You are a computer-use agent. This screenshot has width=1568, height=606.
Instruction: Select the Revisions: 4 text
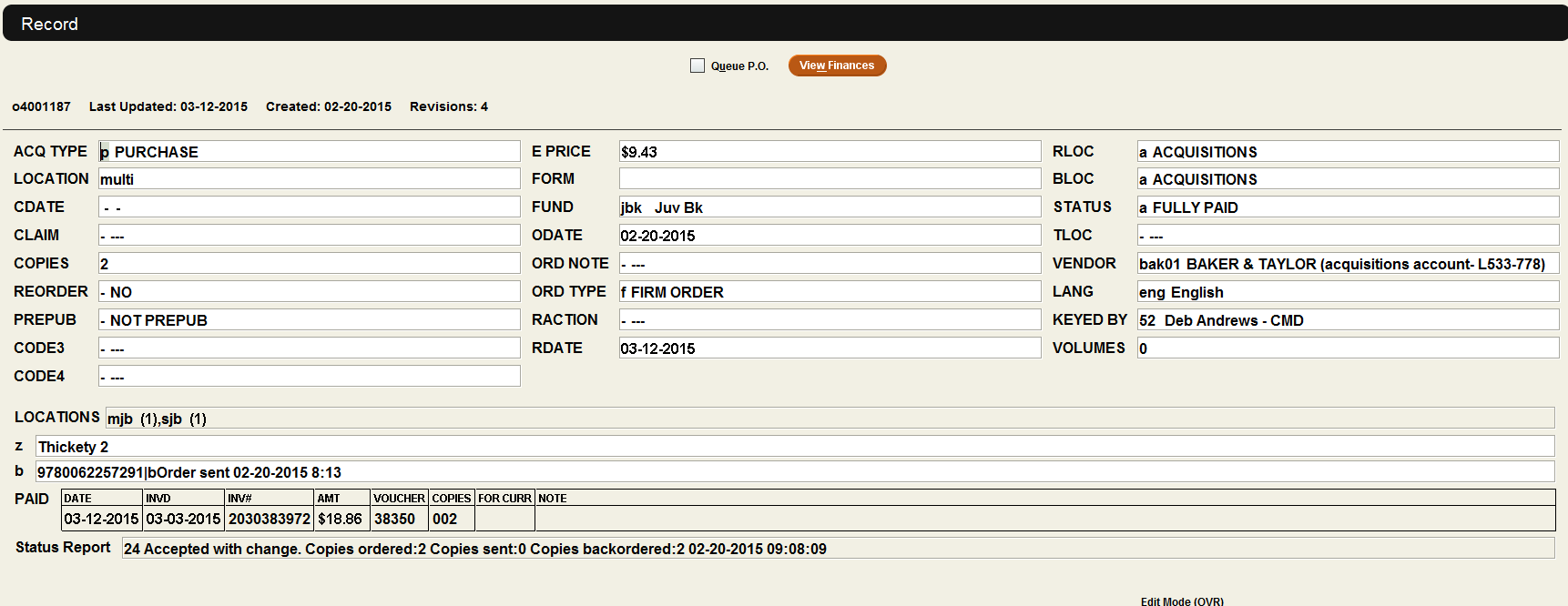point(449,106)
